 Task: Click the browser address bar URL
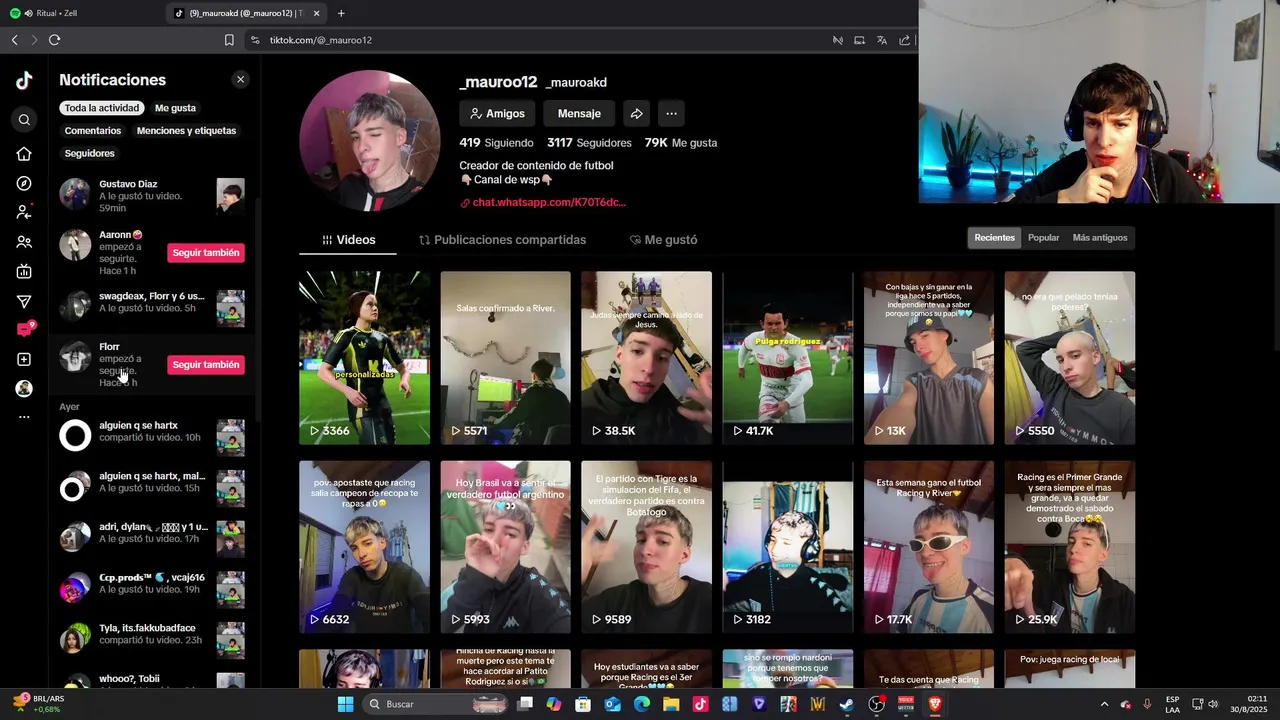click(x=321, y=40)
